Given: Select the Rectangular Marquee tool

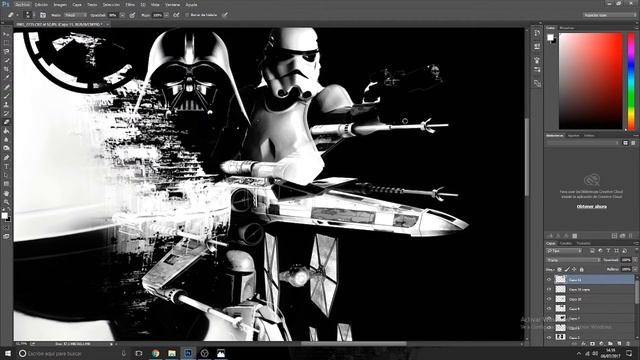Looking at the screenshot, I should (6, 43).
